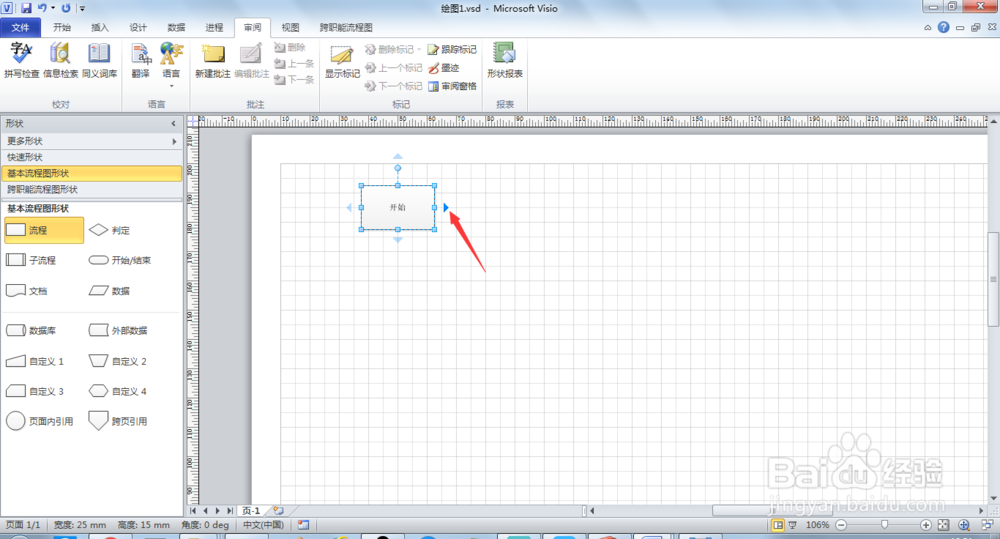Click the 翻译 translate icon

tap(140, 61)
